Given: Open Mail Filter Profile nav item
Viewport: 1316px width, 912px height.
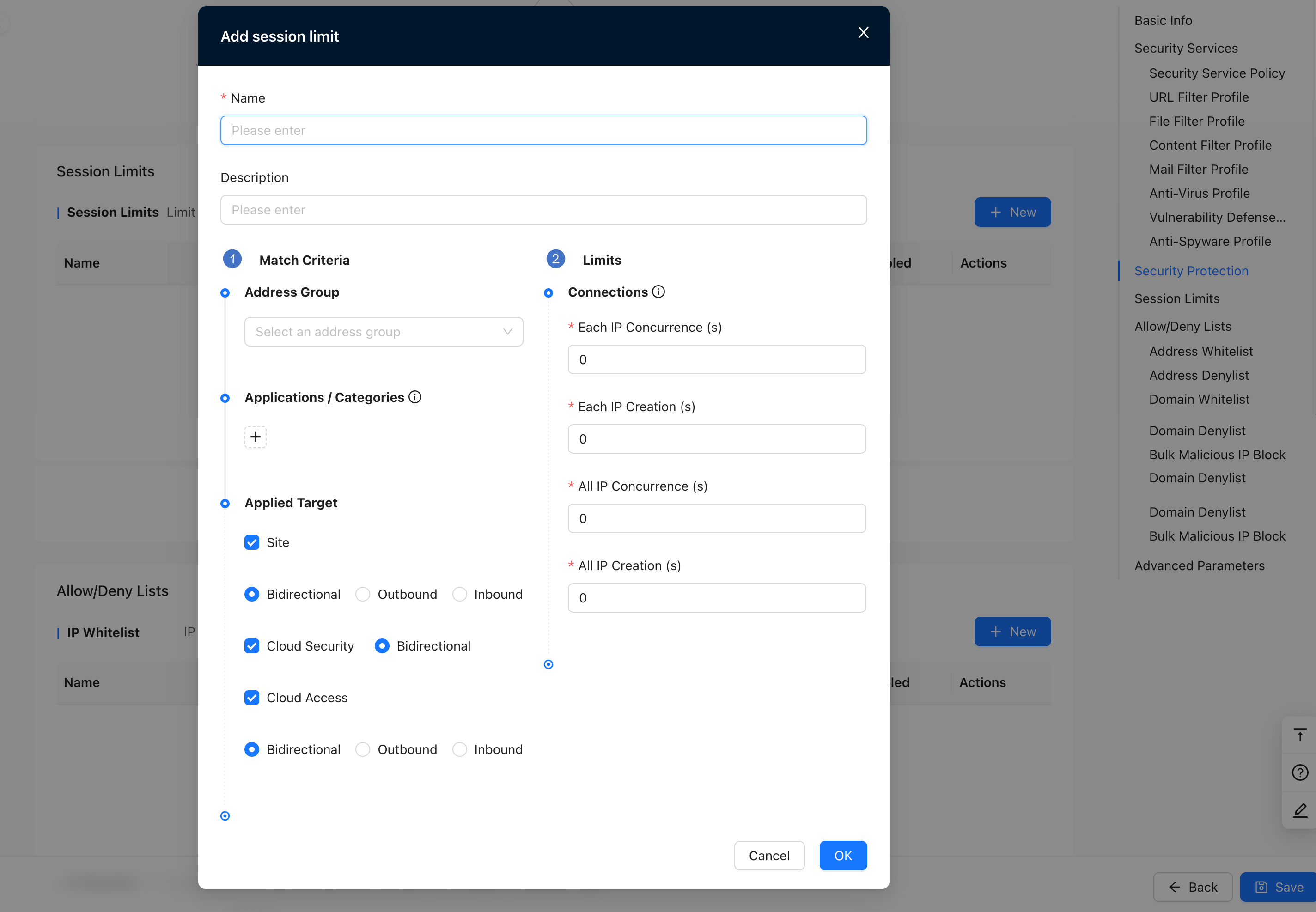Looking at the screenshot, I should tap(1198, 169).
